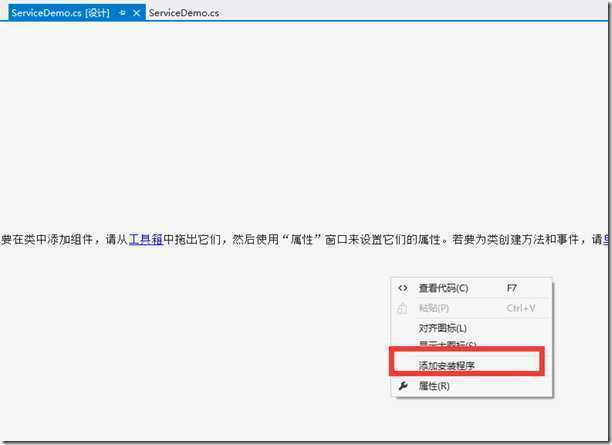Switch to the ServiceDemo.cs code tab
The width and height of the screenshot is (612, 445).
(x=184, y=13)
